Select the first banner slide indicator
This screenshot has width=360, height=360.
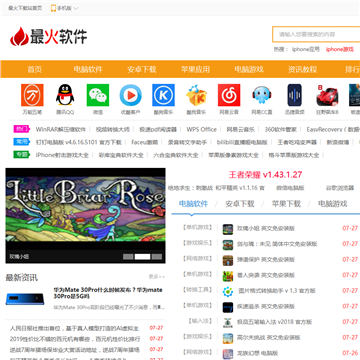(128, 256)
